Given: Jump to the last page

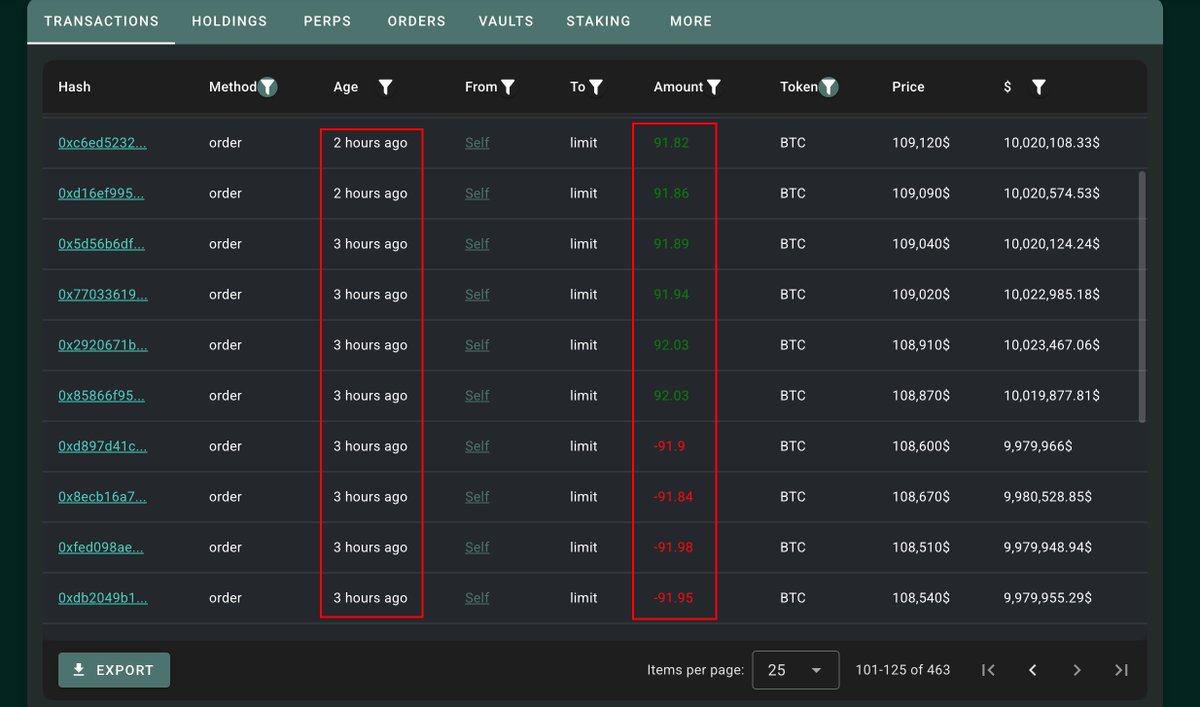Looking at the screenshot, I should [1121, 670].
